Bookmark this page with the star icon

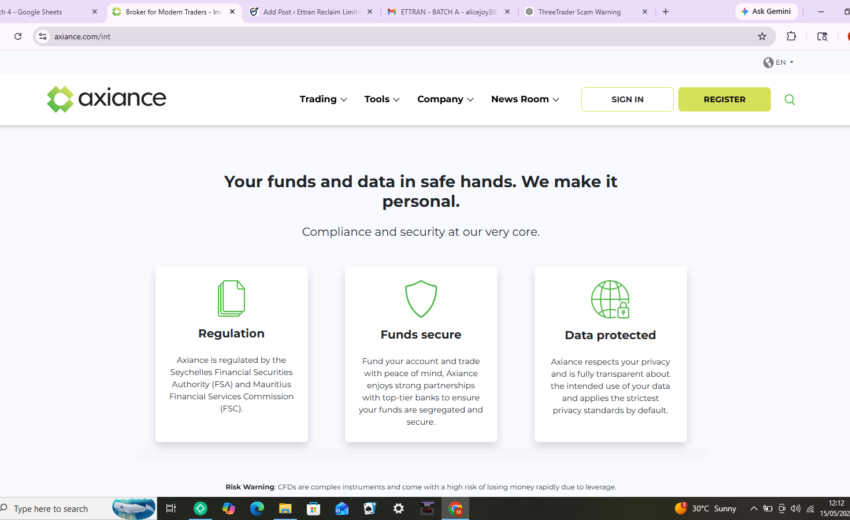pos(762,36)
